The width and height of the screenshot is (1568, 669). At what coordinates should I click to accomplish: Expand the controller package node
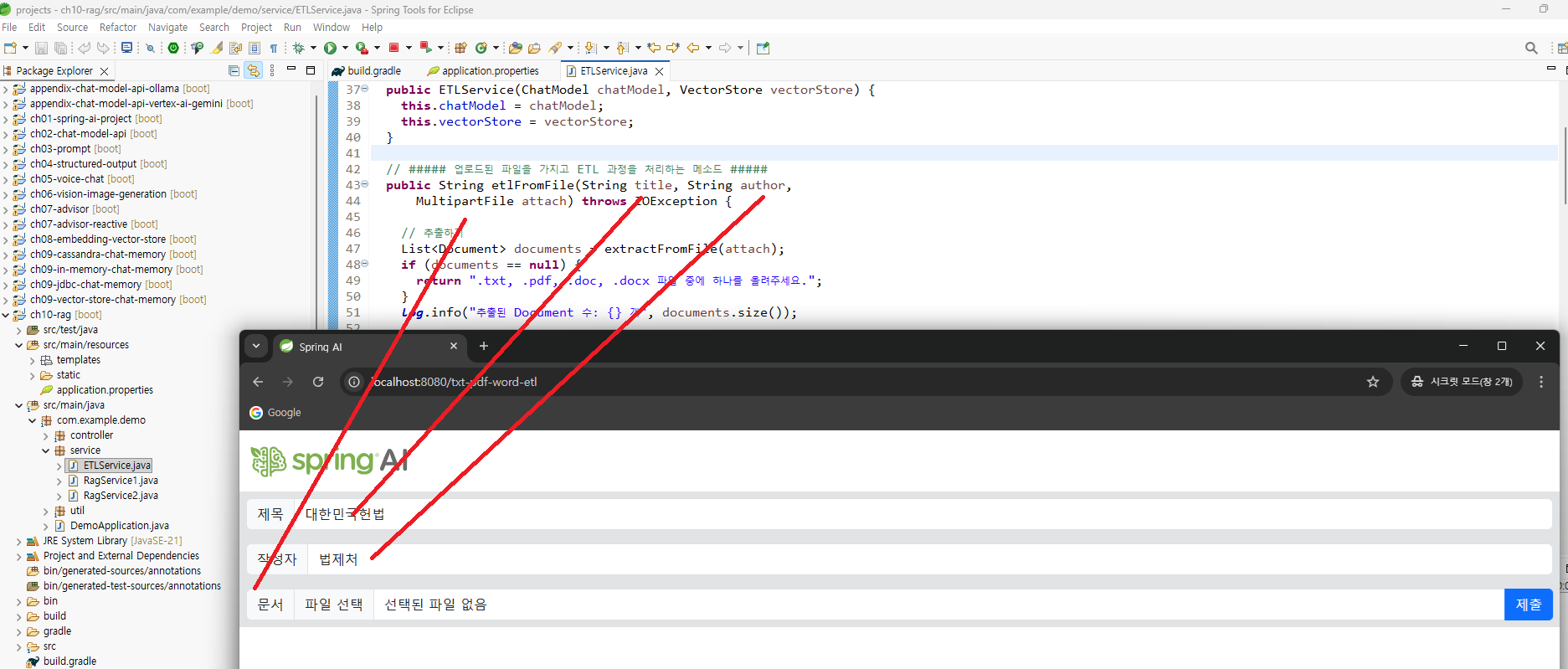tap(46, 435)
